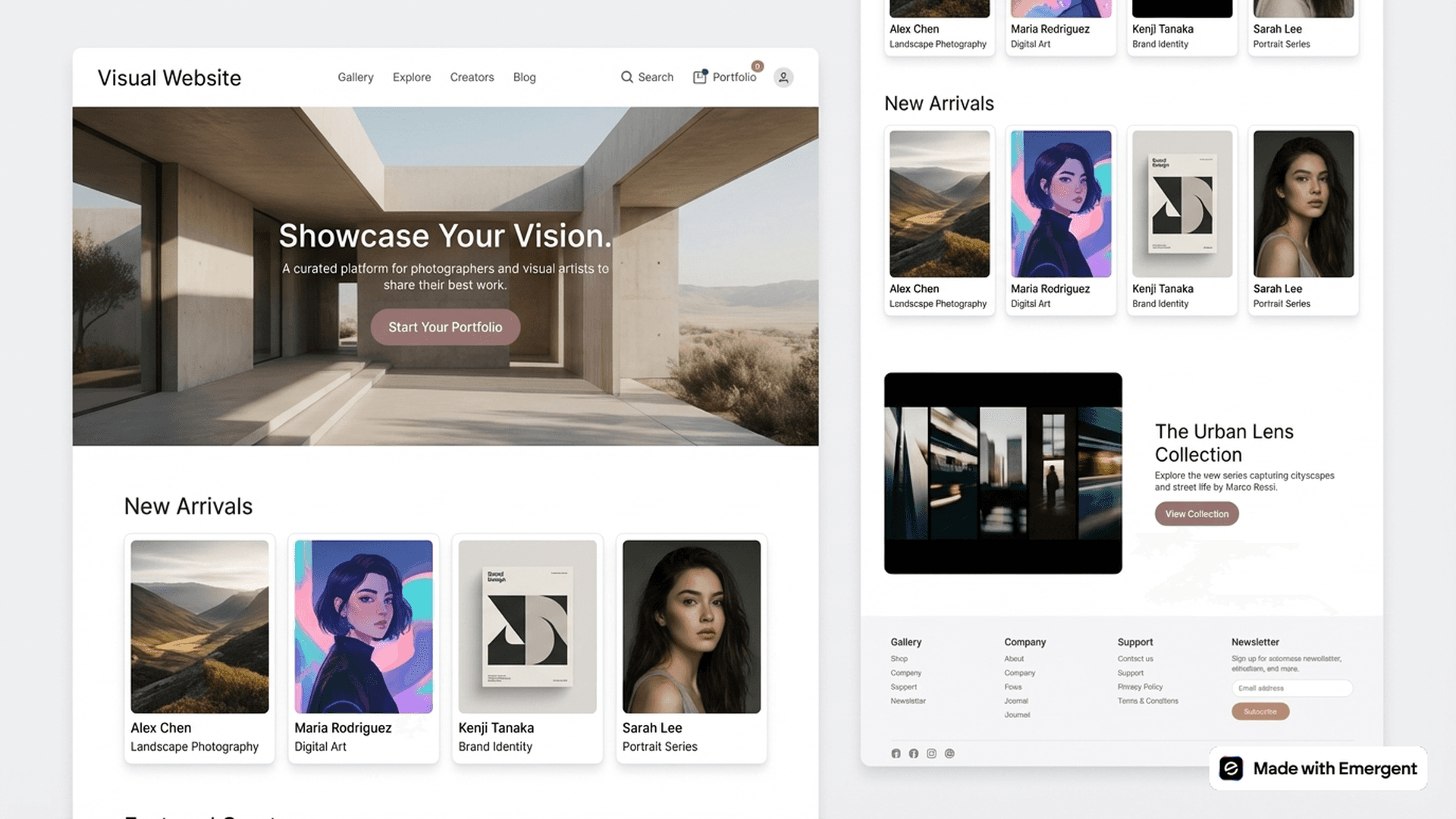Click the Search magnifier icon
Screen dimensions: 1456x819
(627, 77)
